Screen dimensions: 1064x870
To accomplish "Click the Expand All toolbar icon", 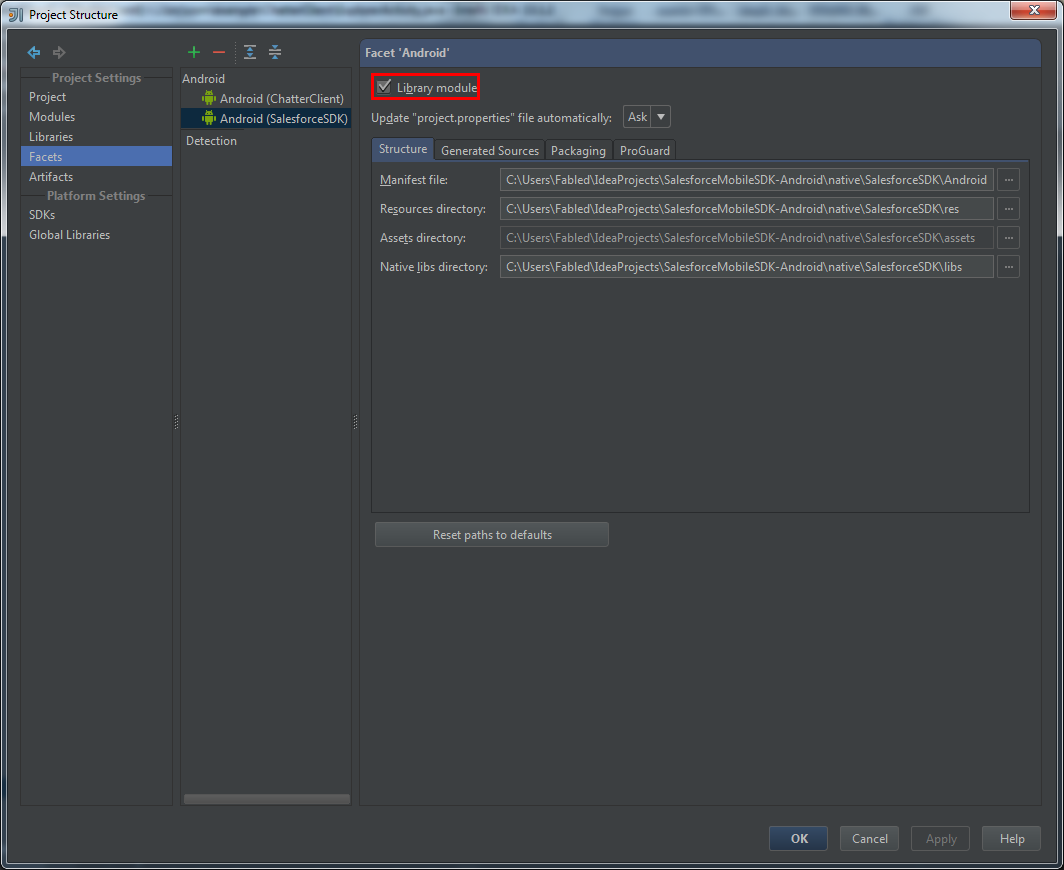I will point(250,52).
